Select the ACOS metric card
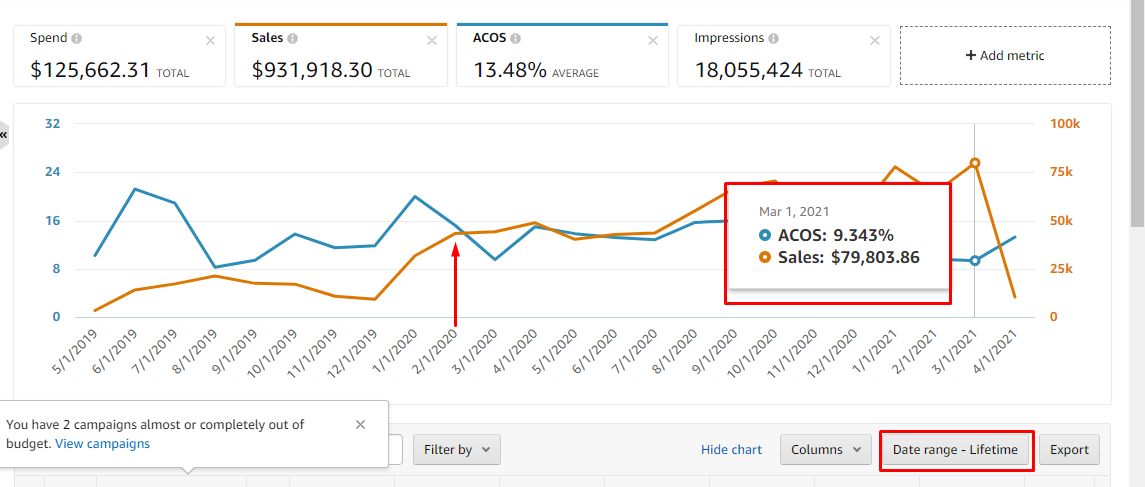1145x487 pixels. click(562, 55)
